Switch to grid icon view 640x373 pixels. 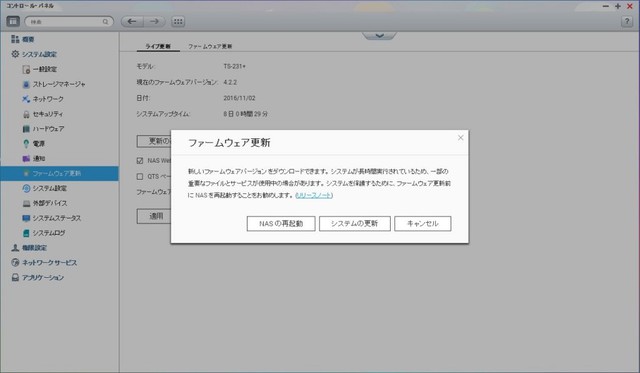[178, 21]
